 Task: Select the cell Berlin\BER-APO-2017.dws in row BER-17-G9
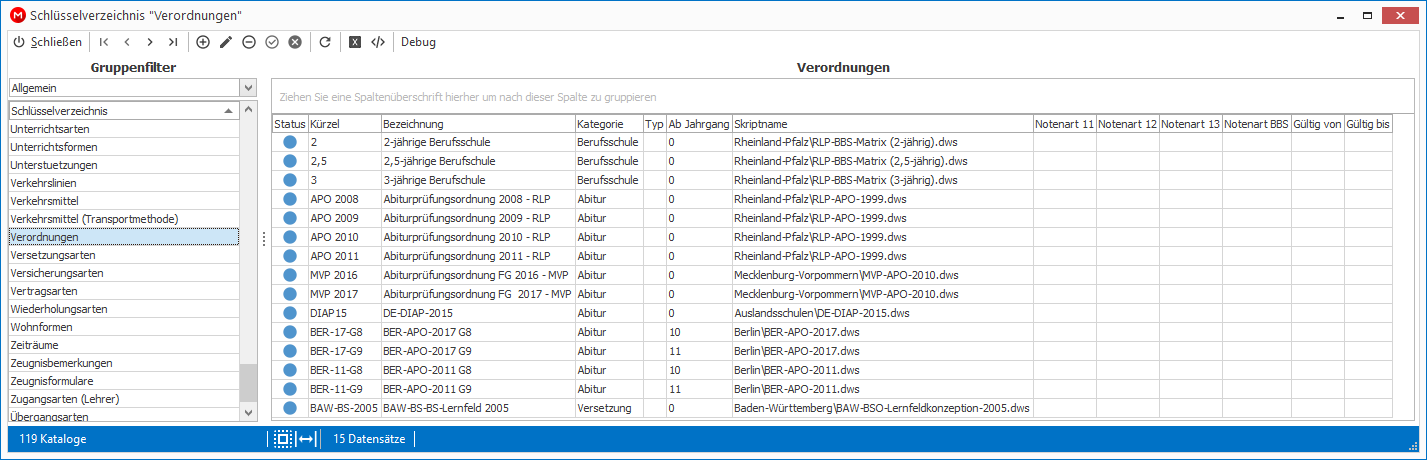882,351
